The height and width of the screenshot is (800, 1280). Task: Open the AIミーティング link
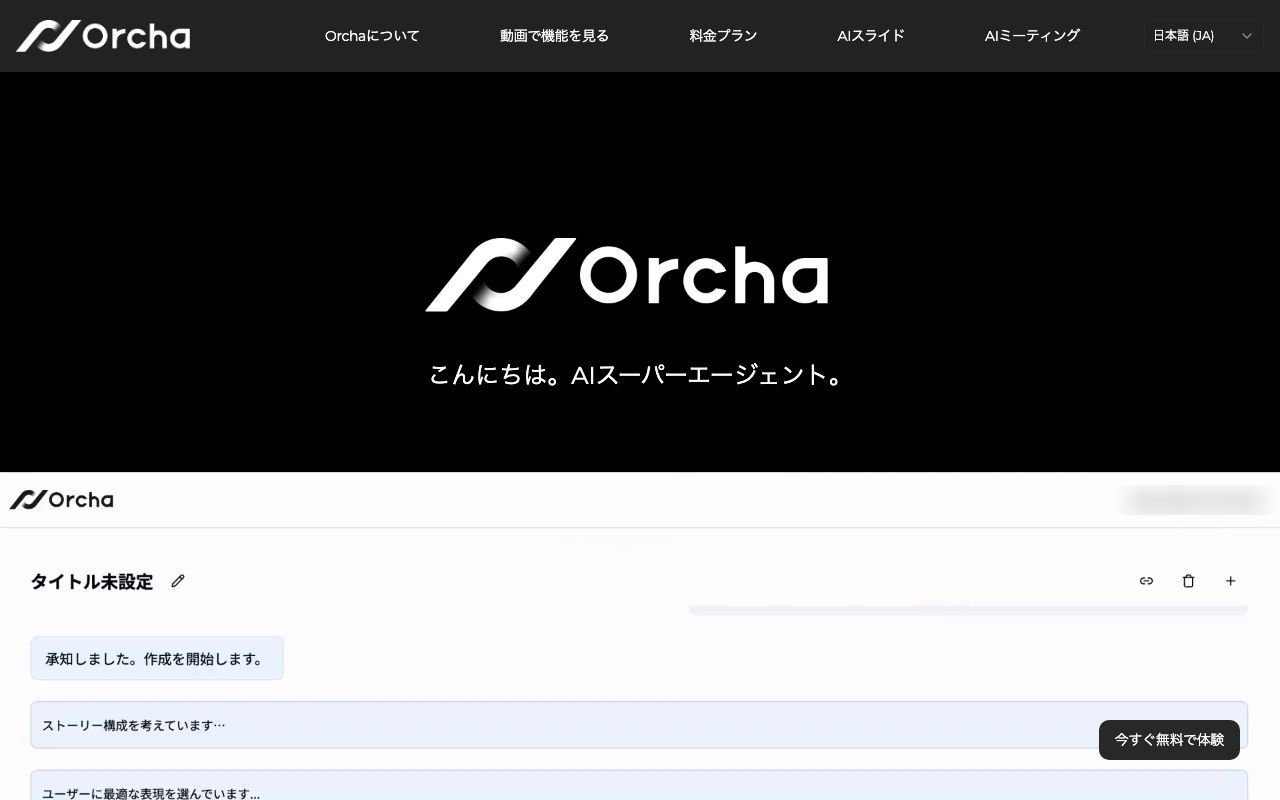point(1032,36)
